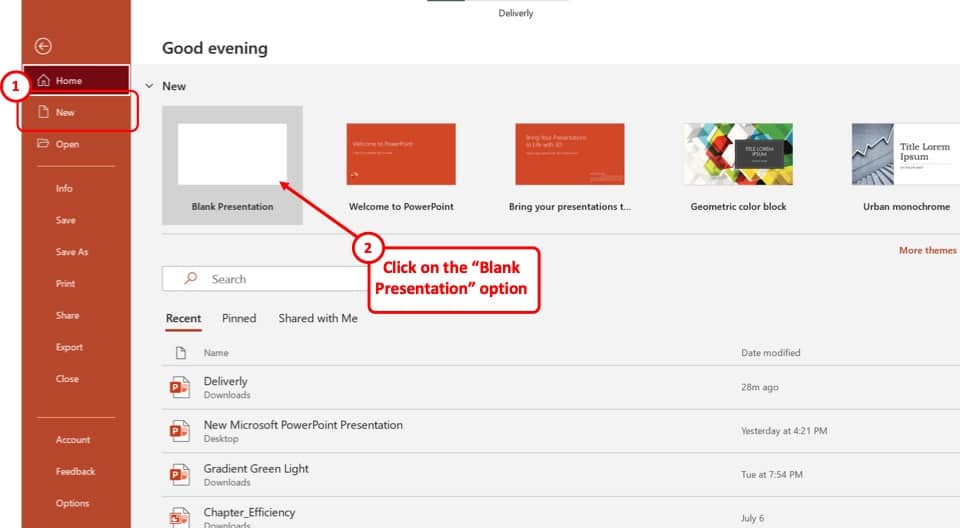Switch to the Shared with Me tab
This screenshot has width=960, height=528.
point(318,319)
